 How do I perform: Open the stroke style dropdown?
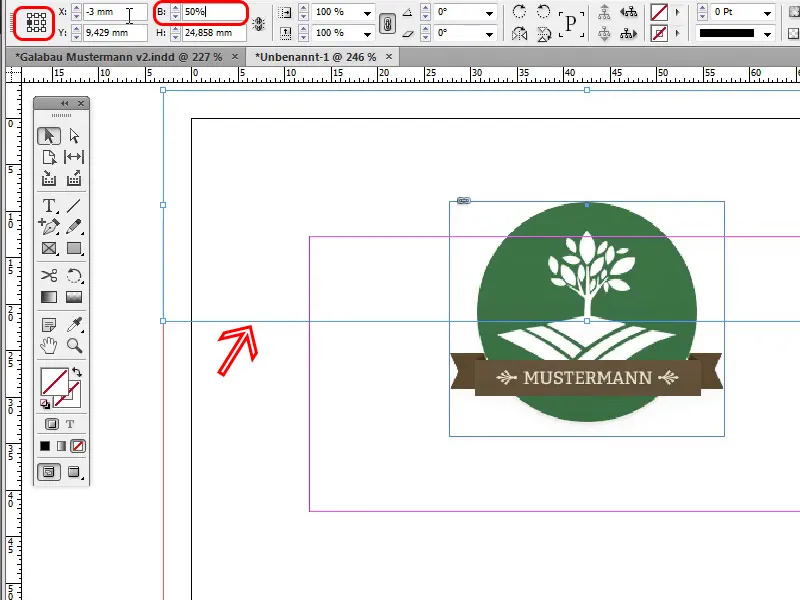(767, 34)
